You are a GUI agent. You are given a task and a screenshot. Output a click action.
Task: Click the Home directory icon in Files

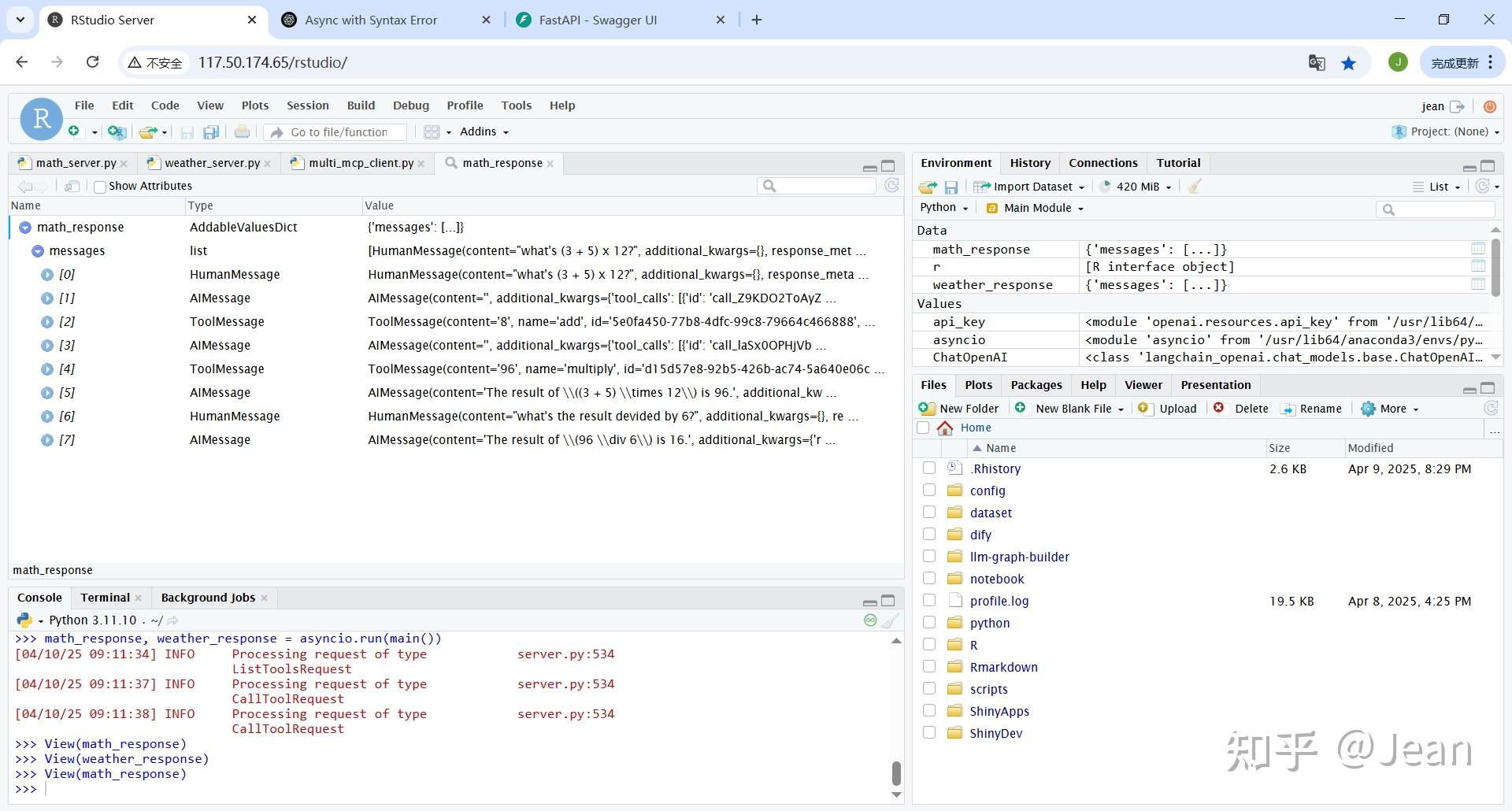pos(945,428)
